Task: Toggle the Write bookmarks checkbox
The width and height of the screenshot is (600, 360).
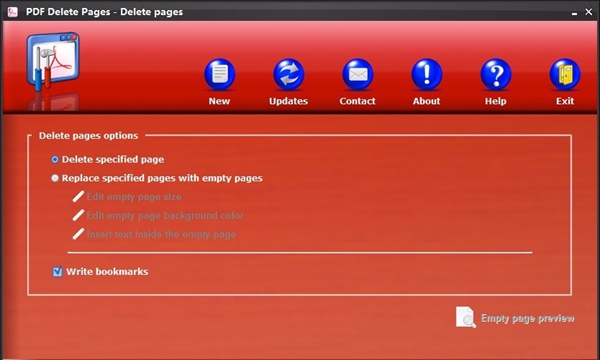Action: click(57, 272)
